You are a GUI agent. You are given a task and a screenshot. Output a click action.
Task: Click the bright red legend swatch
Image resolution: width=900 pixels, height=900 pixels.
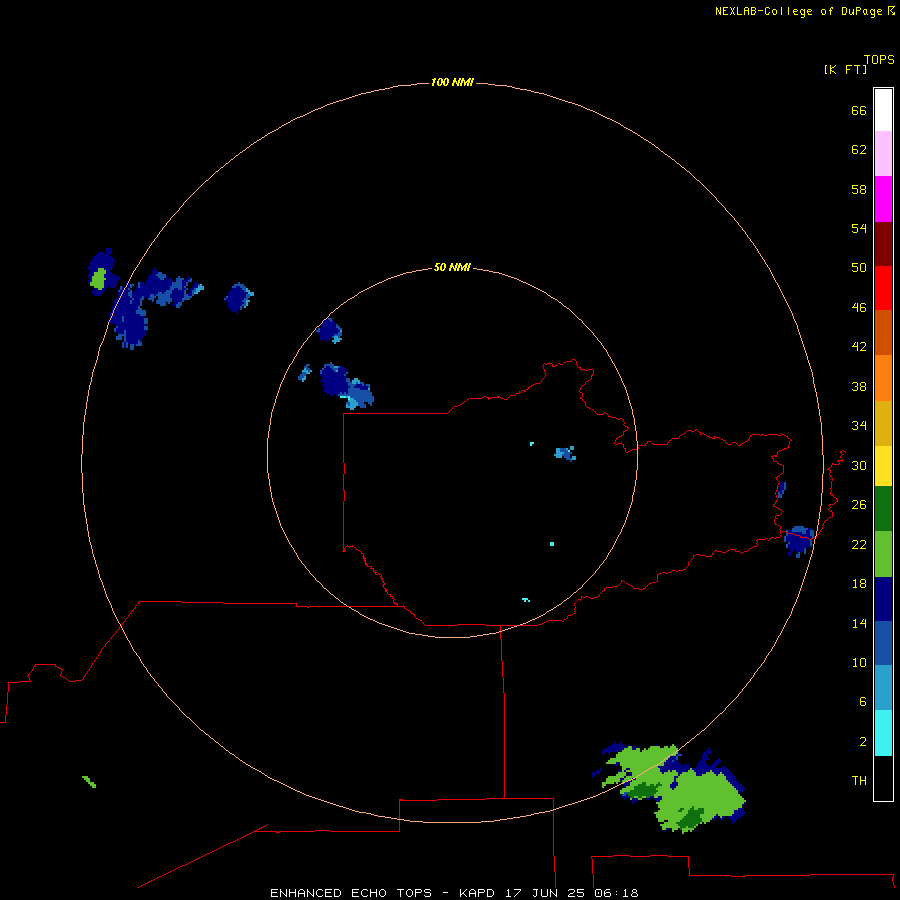coord(883,288)
